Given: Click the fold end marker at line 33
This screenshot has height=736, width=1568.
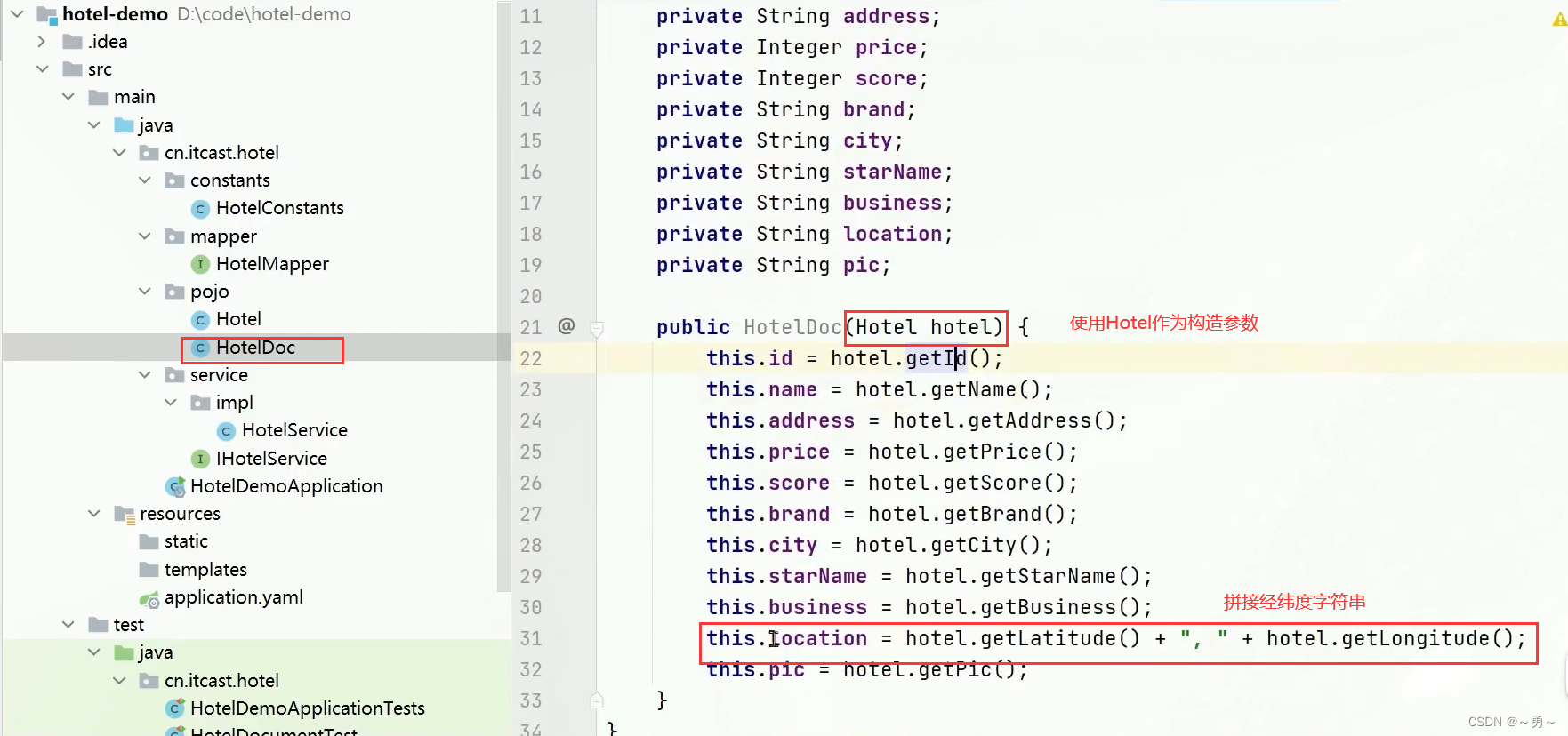Looking at the screenshot, I should 597,700.
